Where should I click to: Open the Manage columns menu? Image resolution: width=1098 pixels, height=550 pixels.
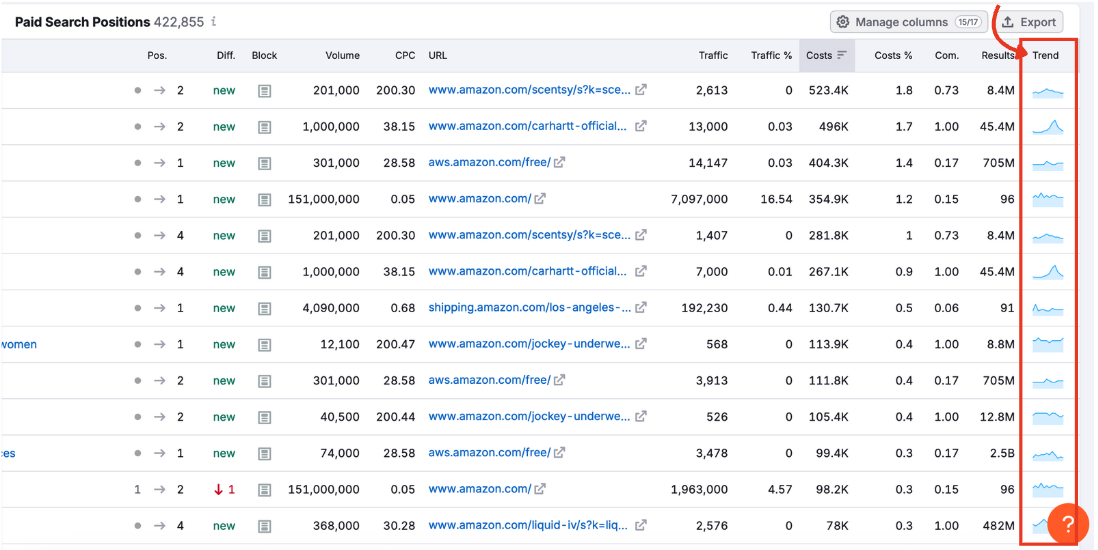tap(908, 22)
